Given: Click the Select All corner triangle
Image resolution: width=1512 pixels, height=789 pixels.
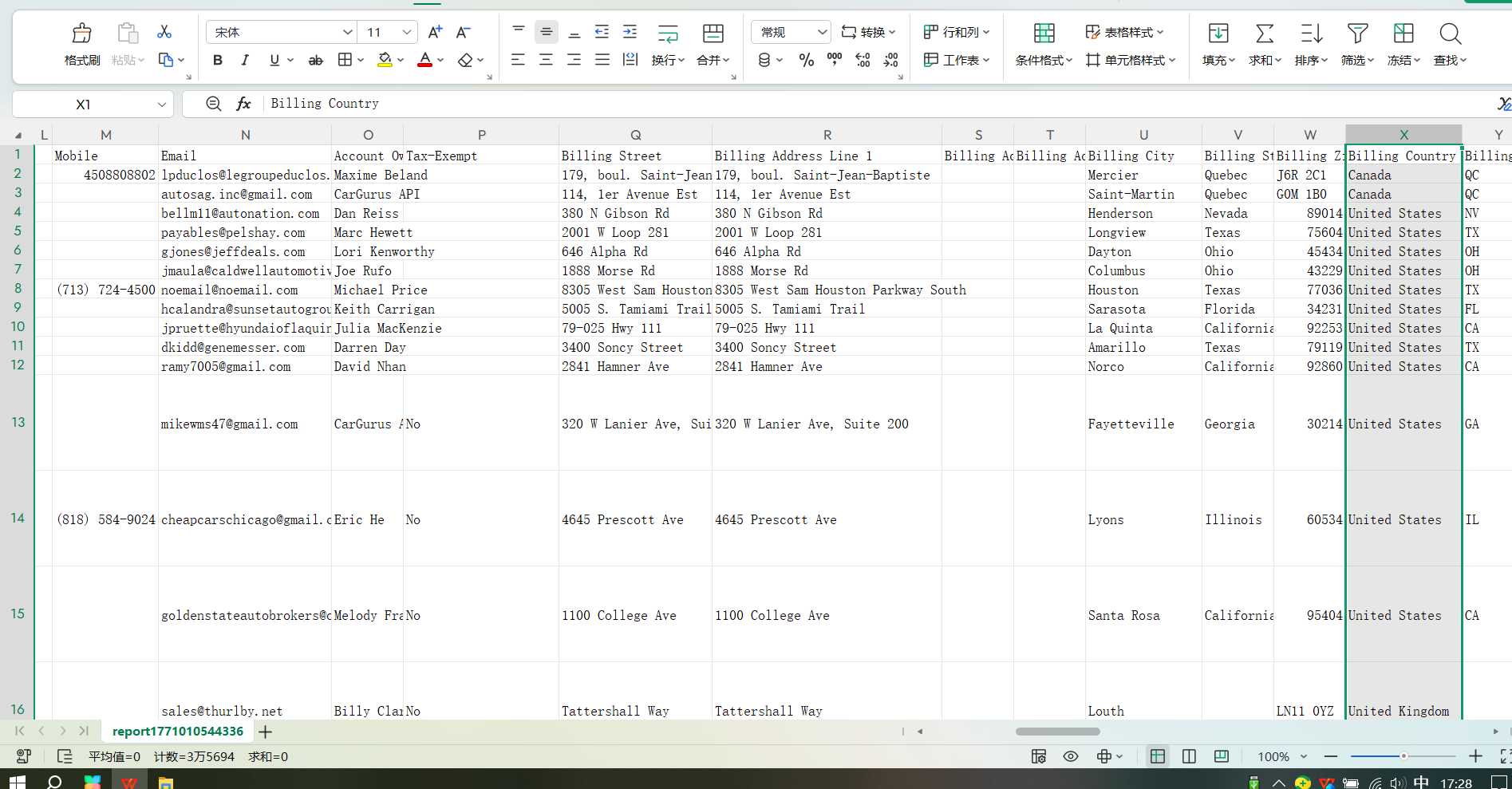Looking at the screenshot, I should [x=18, y=135].
